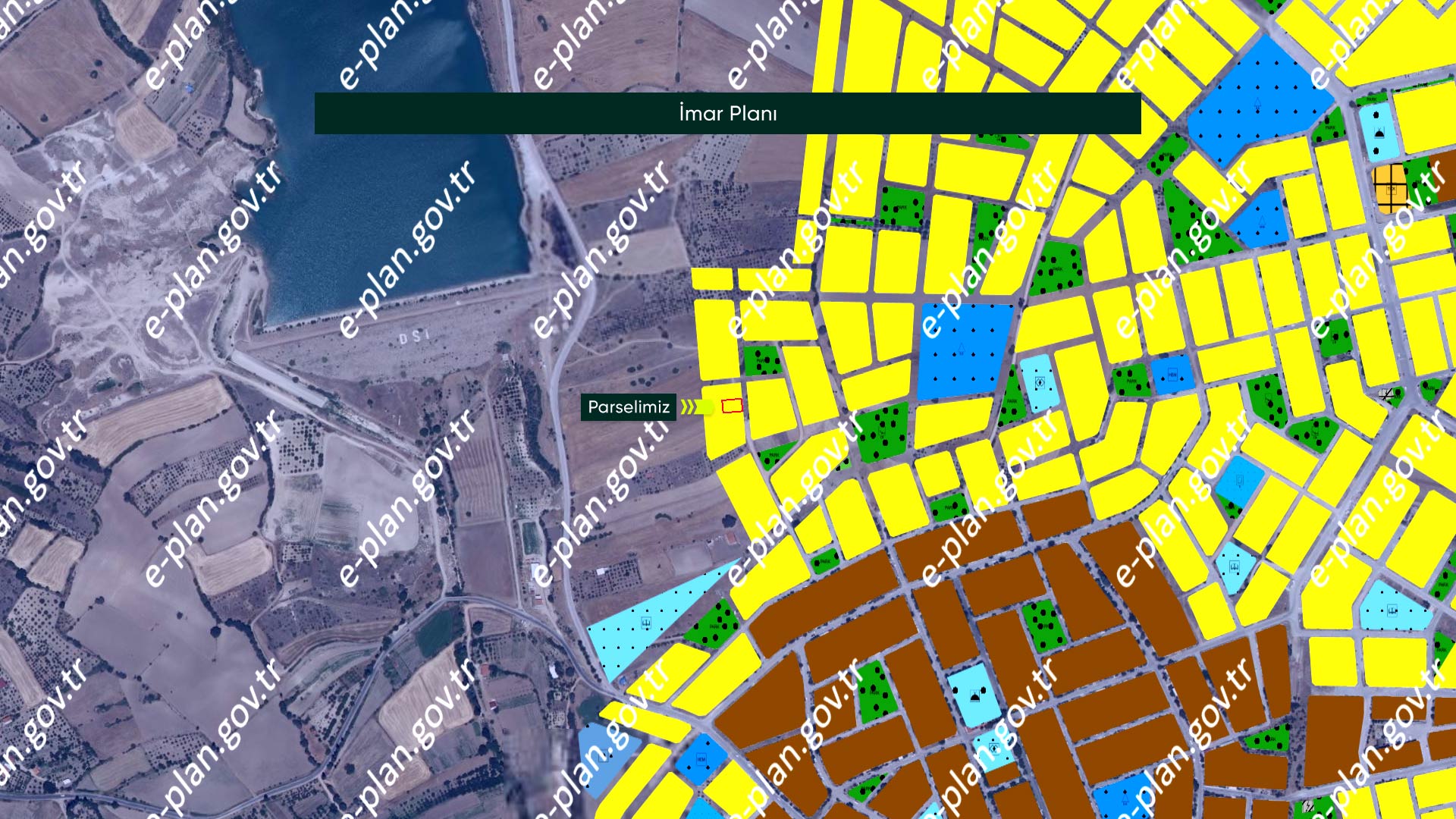1456x819 pixels.
Task: Select the red-outlined parcel on the map
Action: pos(732,406)
